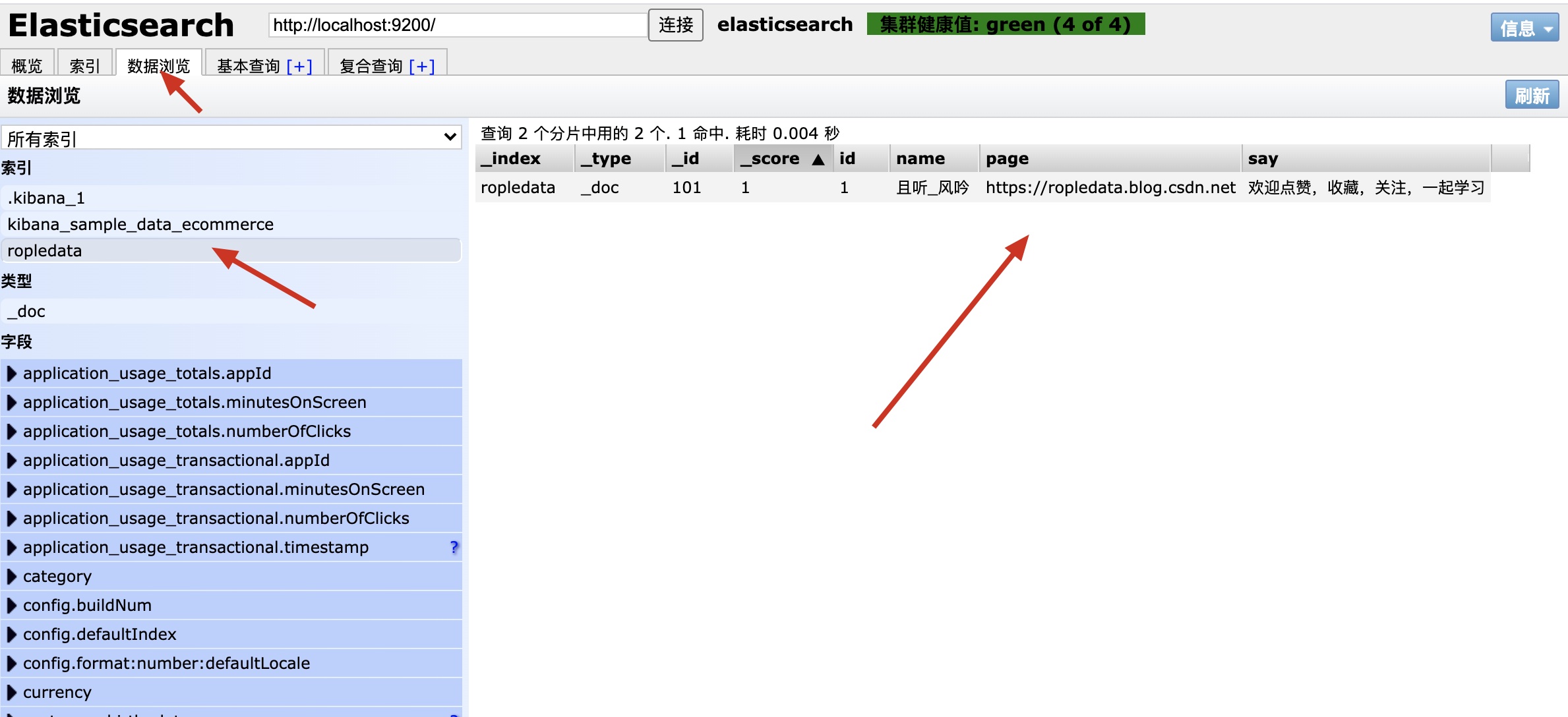This screenshot has height=717, width=1568.
Task: Sort by the name column header
Action: click(x=935, y=158)
